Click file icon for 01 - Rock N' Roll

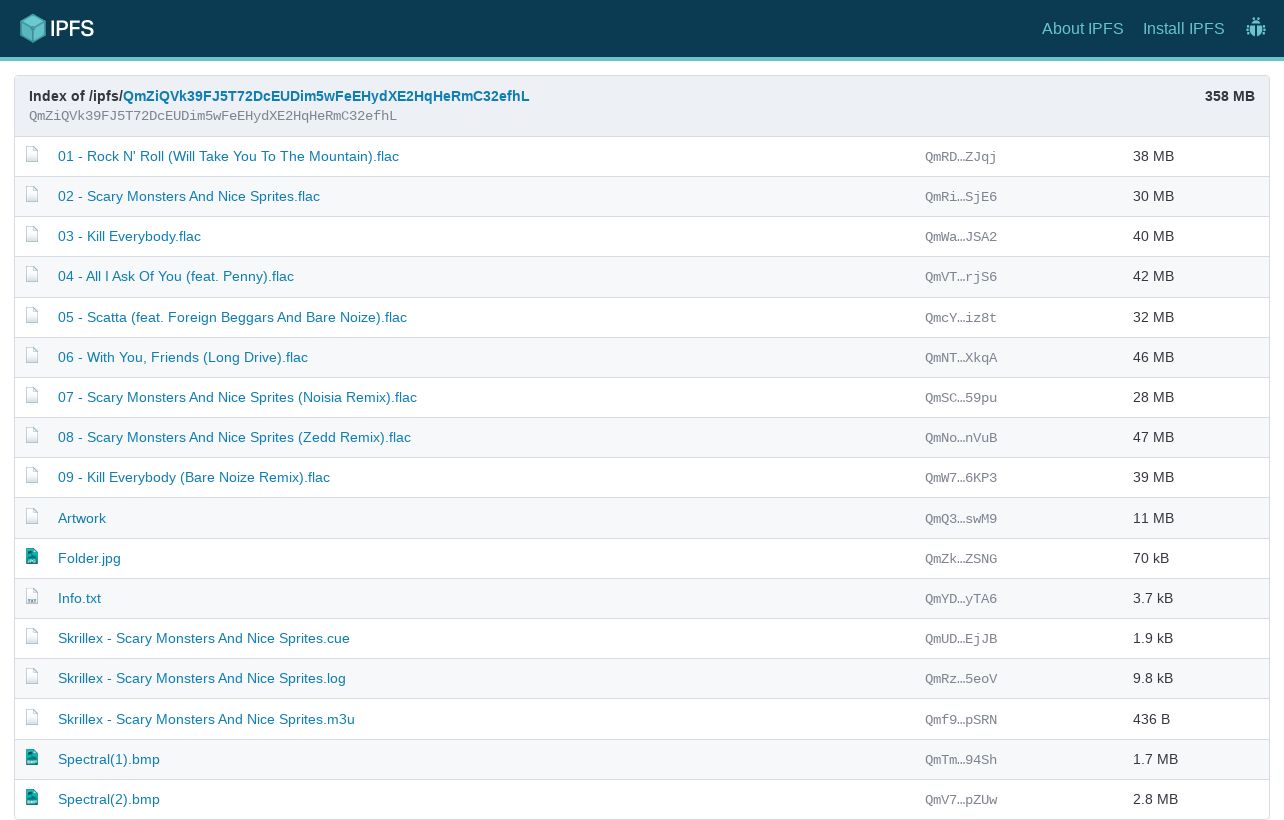(32, 155)
